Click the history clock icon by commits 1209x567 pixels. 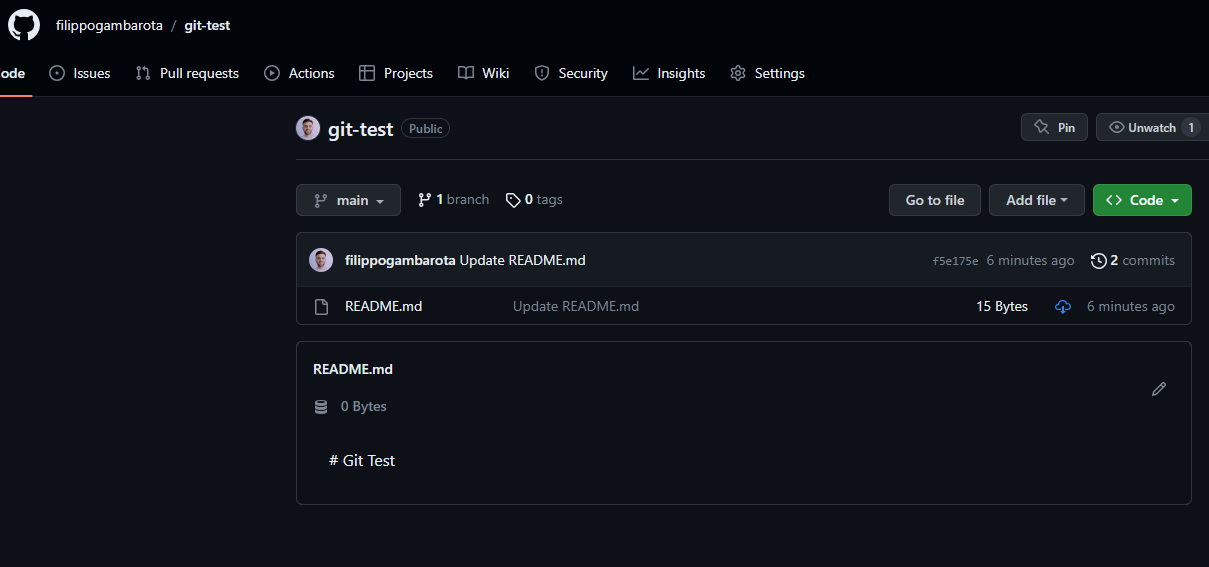coord(1099,261)
